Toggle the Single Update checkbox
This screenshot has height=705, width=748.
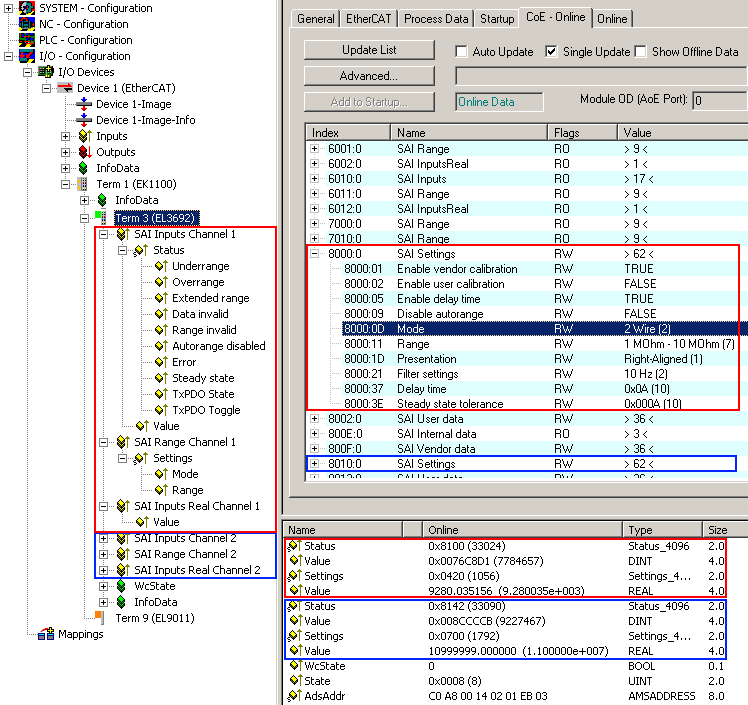coord(551,52)
